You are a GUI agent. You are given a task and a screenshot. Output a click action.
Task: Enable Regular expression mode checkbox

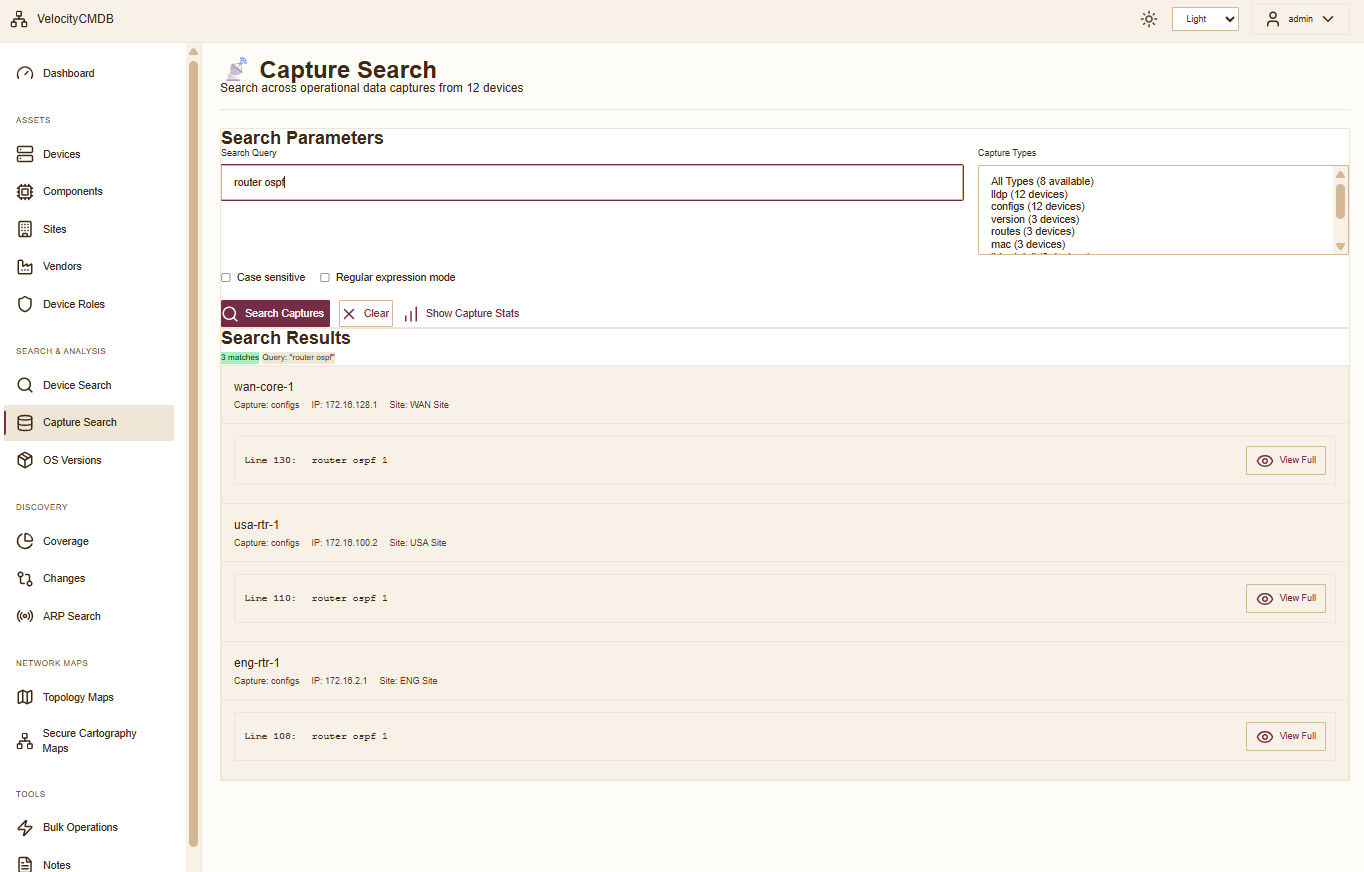(325, 277)
